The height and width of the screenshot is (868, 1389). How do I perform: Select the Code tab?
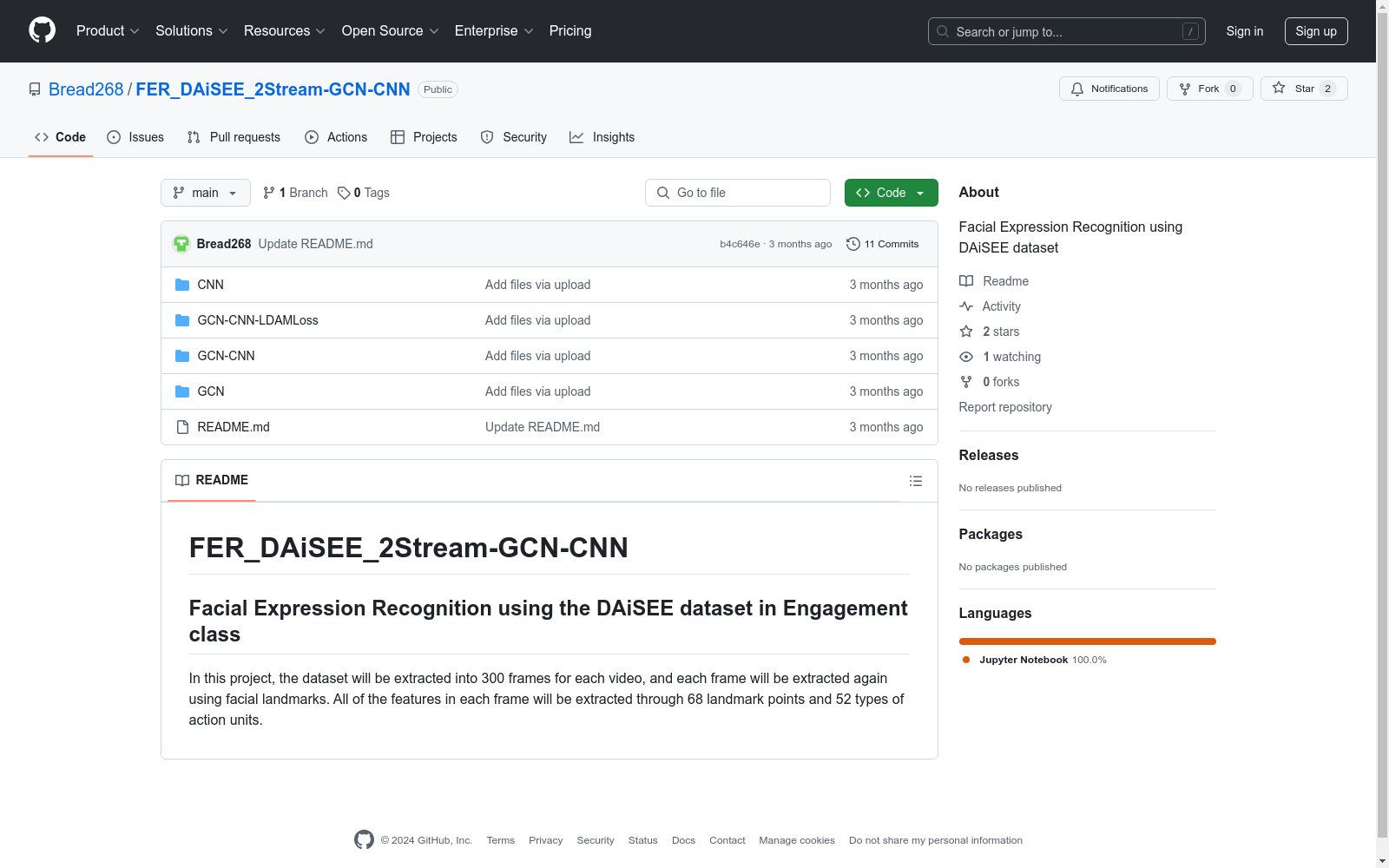pos(61,137)
